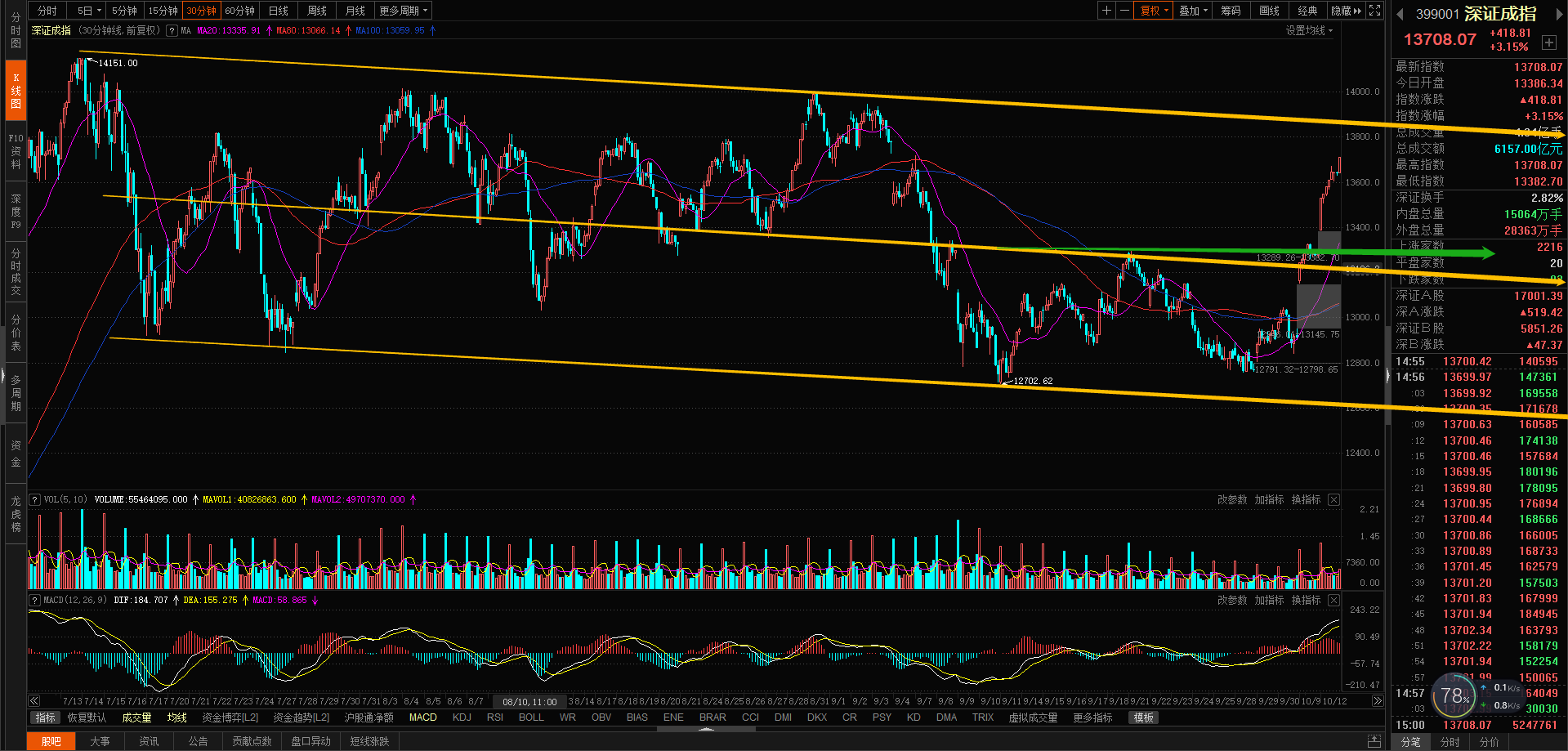
Task: Click 恢复默认 restore default
Action: 87,717
